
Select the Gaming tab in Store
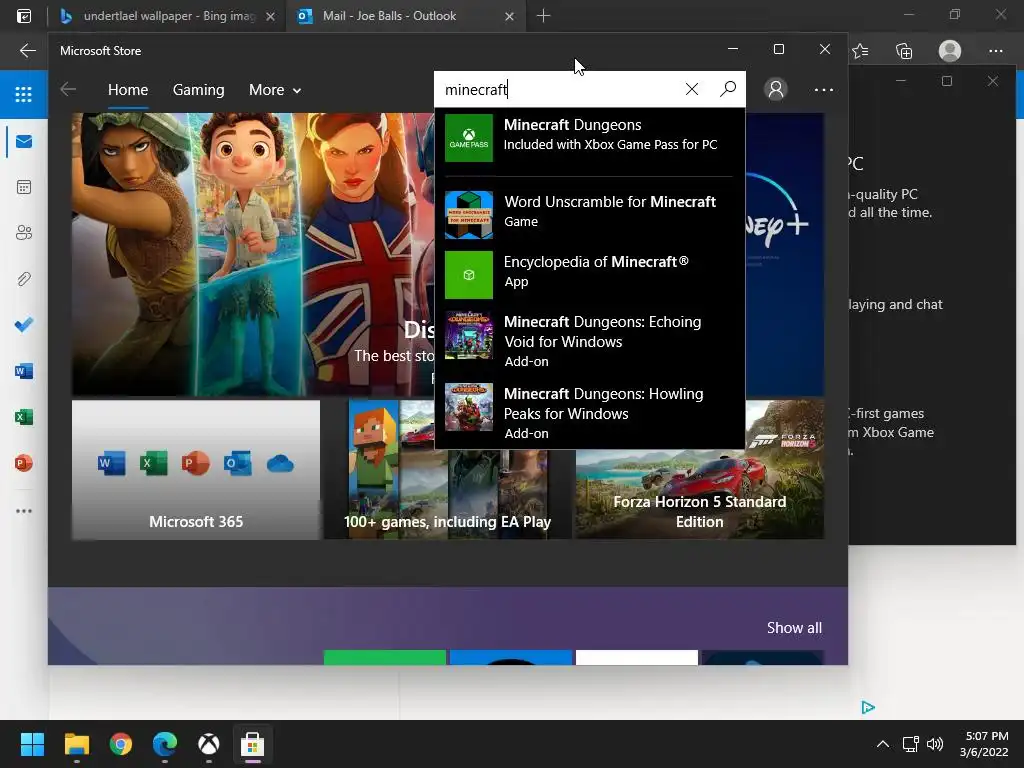pos(199,90)
